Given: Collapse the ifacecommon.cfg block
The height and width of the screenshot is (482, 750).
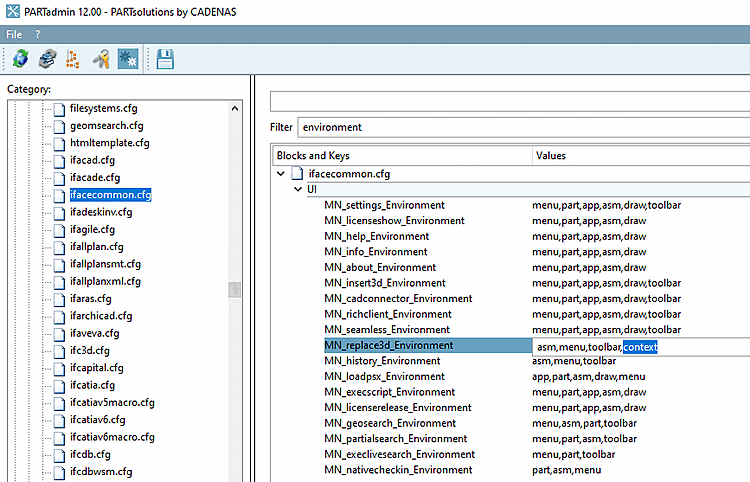Looking at the screenshot, I should pyautogui.click(x=282, y=174).
